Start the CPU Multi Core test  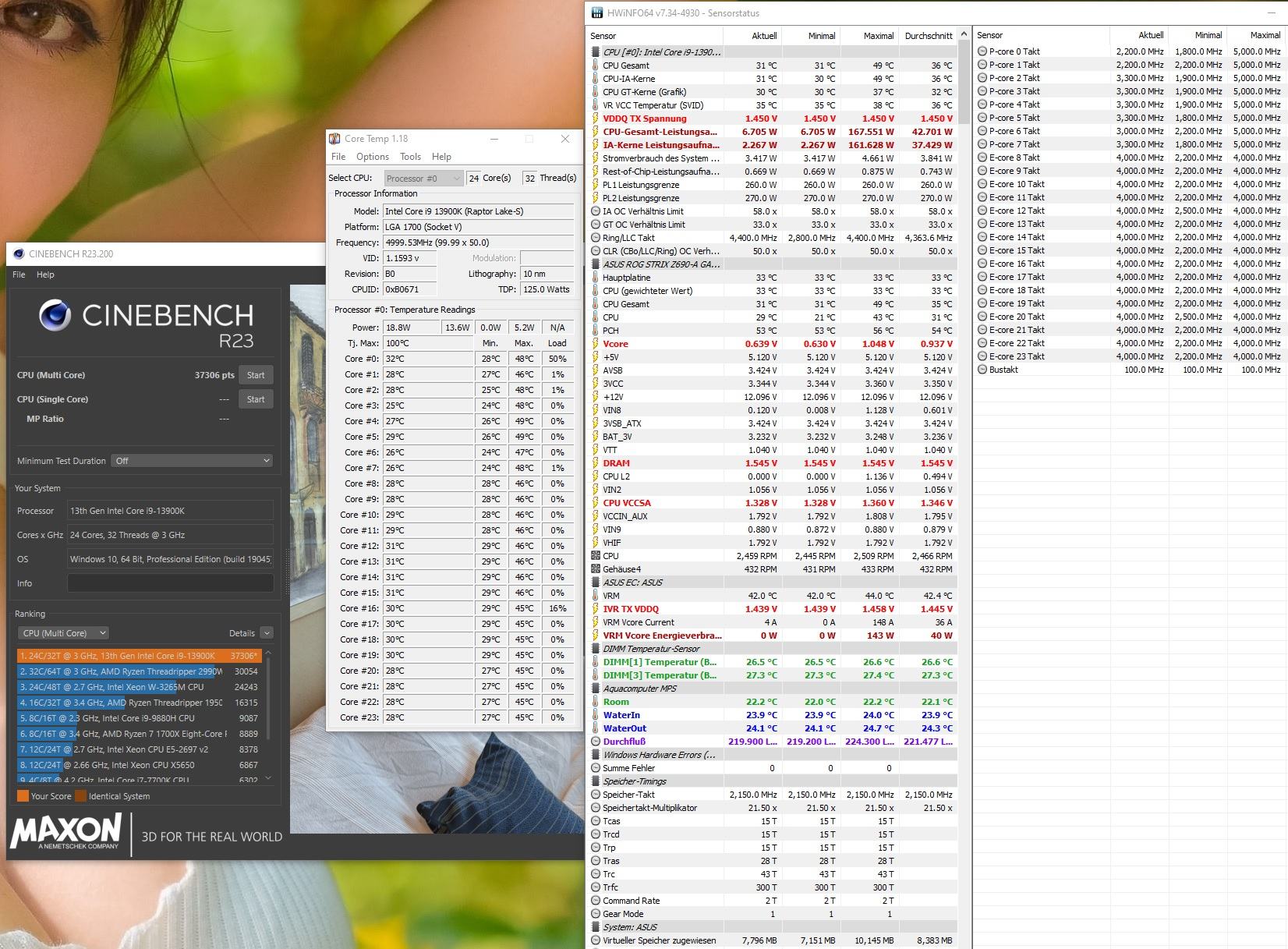tap(256, 375)
